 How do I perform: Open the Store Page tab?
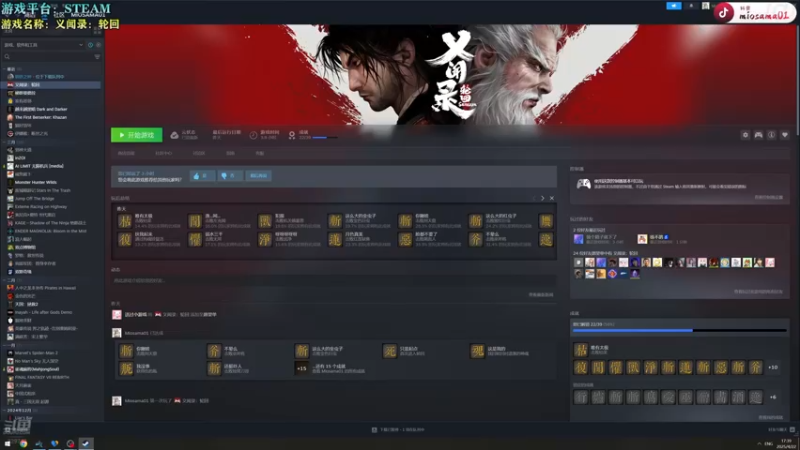(126, 153)
